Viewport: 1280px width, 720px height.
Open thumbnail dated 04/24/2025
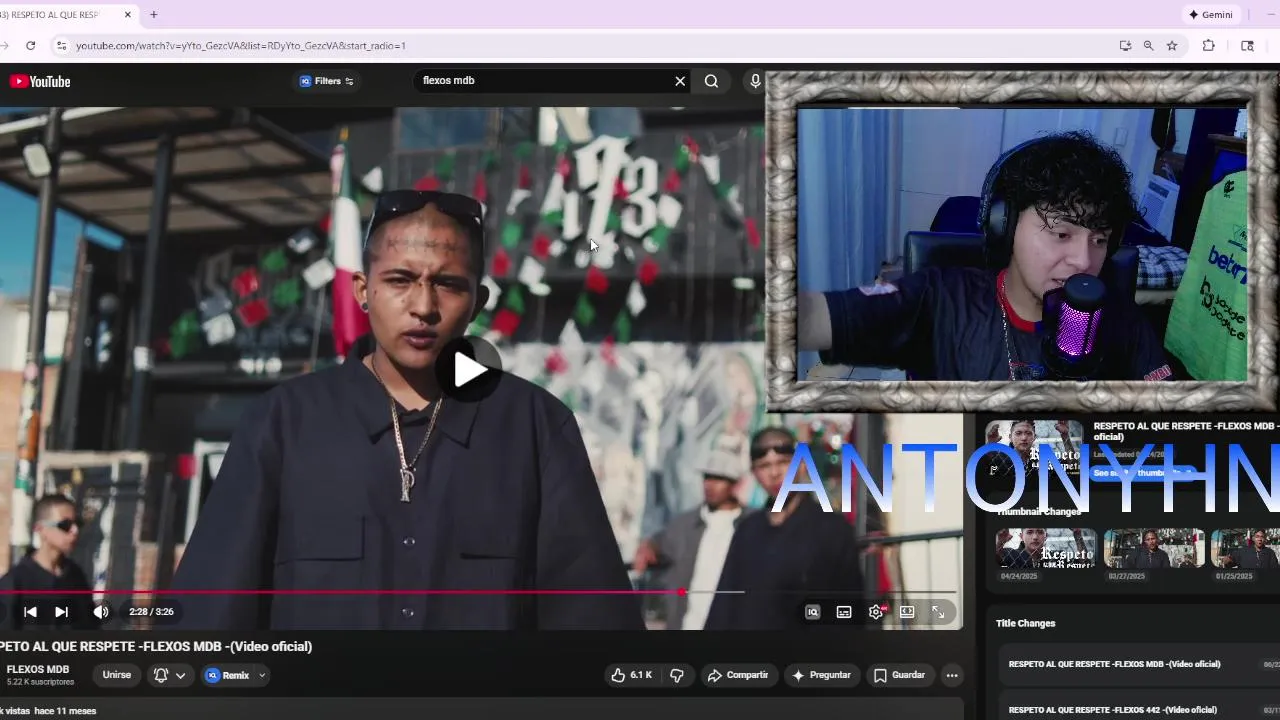pos(1045,548)
